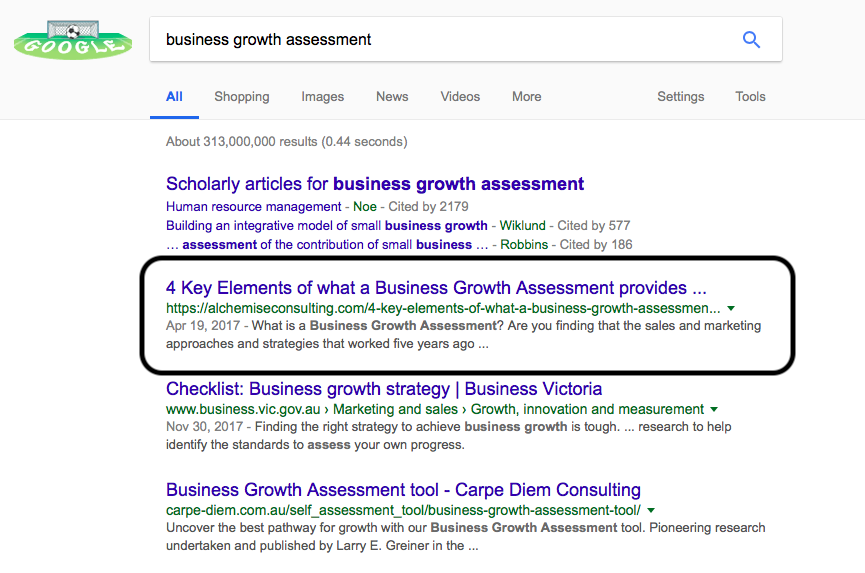This screenshot has height=573, width=865.
Task: Select the All results tab
Action: point(174,97)
